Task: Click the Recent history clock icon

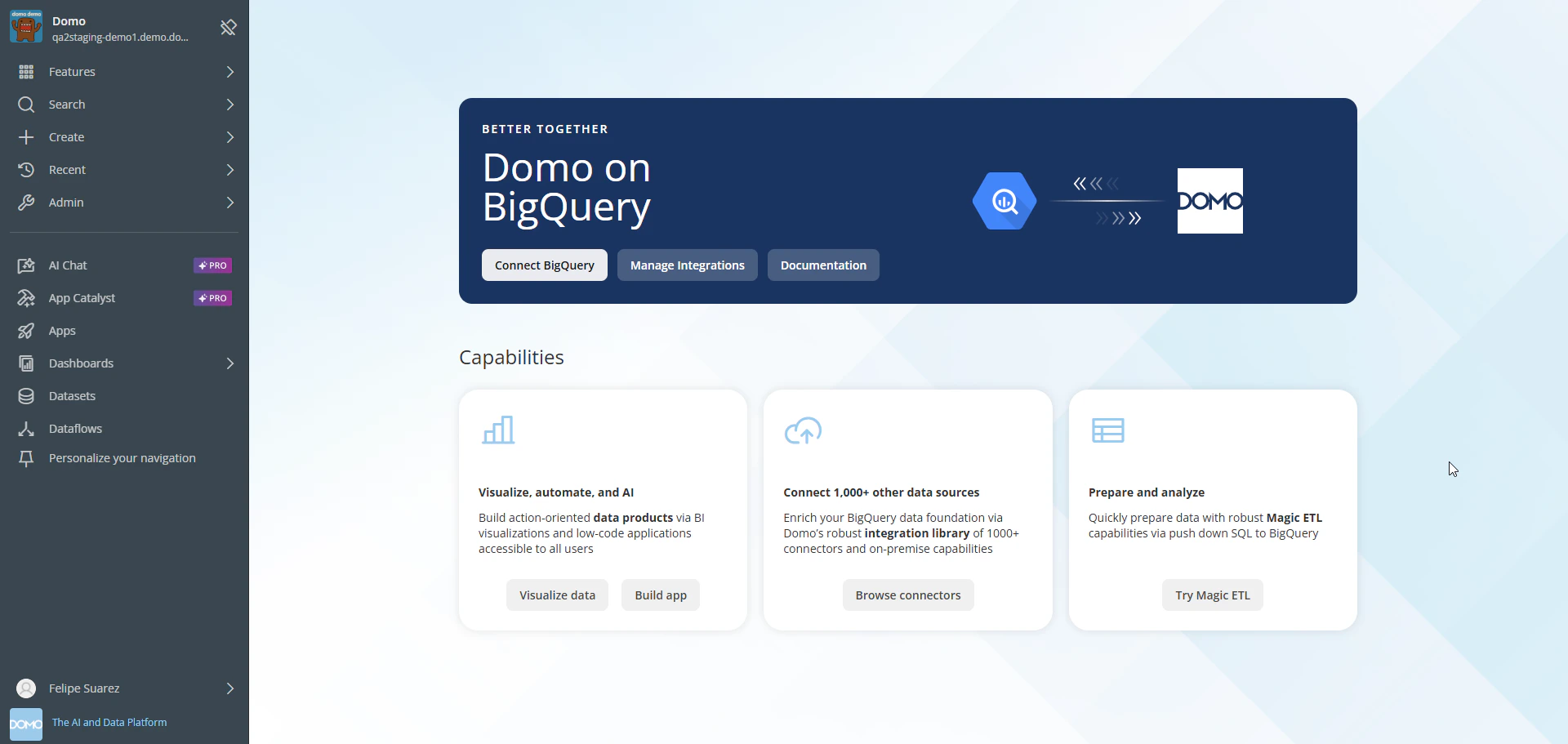Action: tap(26, 170)
